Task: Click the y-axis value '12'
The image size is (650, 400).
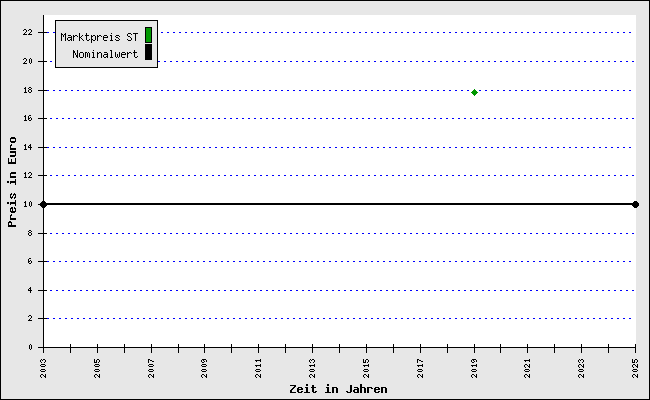Action: tap(28, 176)
